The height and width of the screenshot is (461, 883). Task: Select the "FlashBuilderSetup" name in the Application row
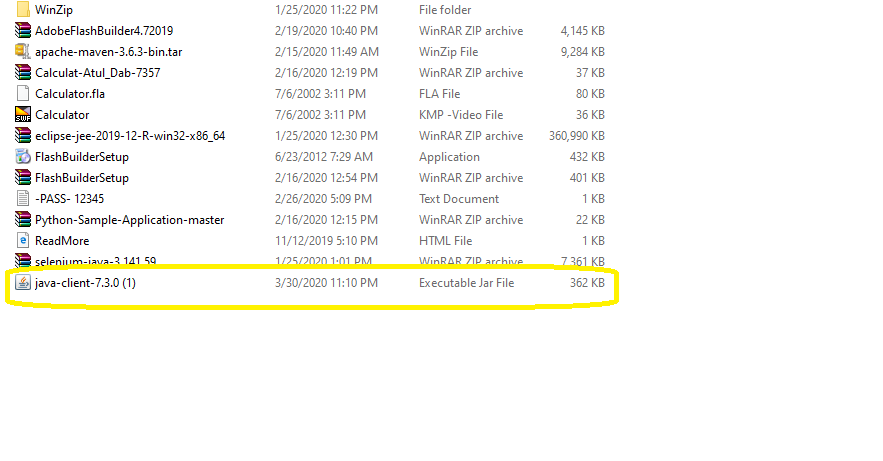point(82,156)
